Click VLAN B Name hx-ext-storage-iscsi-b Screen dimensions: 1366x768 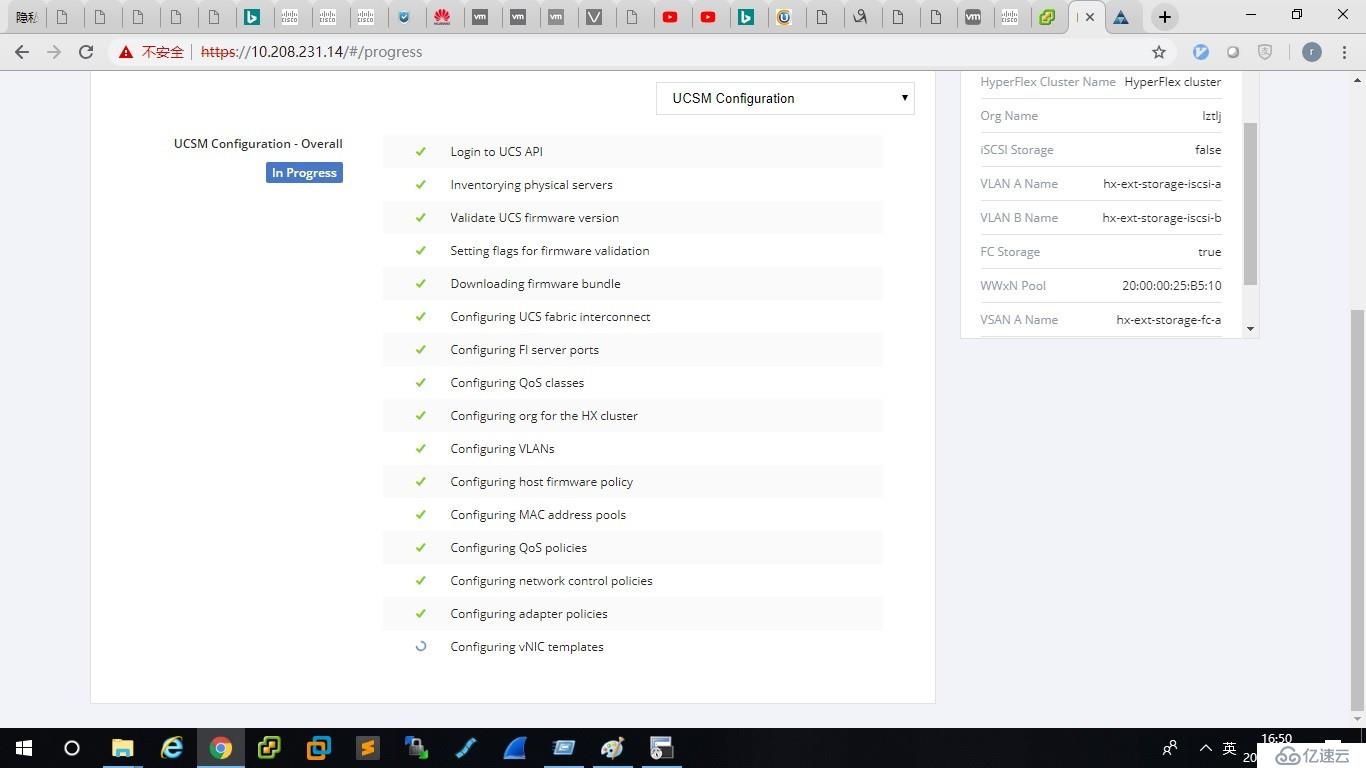[x=1162, y=218]
